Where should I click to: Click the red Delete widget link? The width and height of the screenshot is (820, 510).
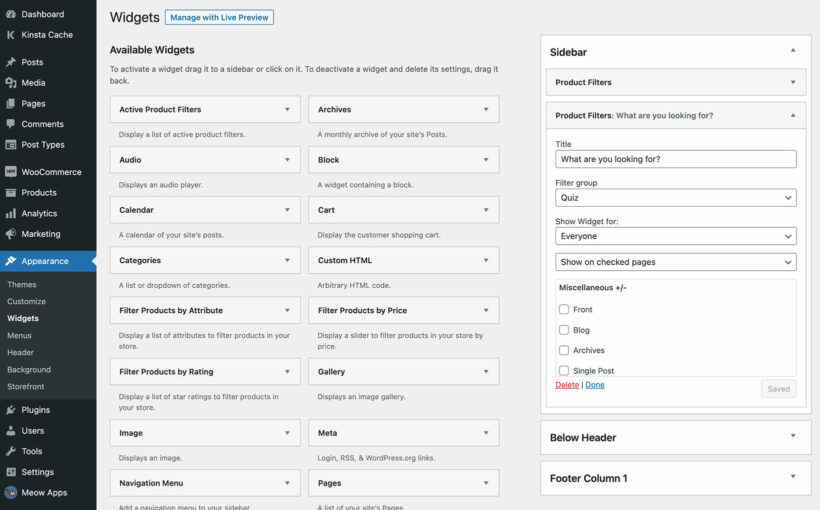[x=567, y=385]
